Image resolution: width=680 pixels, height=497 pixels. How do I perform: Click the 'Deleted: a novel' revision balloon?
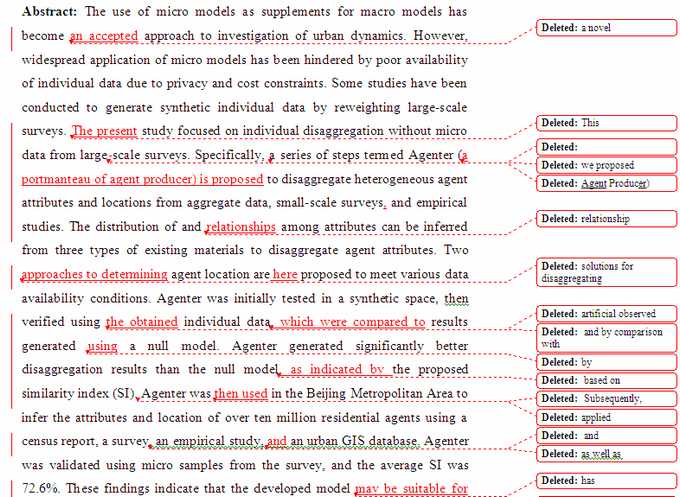[x=606, y=27]
